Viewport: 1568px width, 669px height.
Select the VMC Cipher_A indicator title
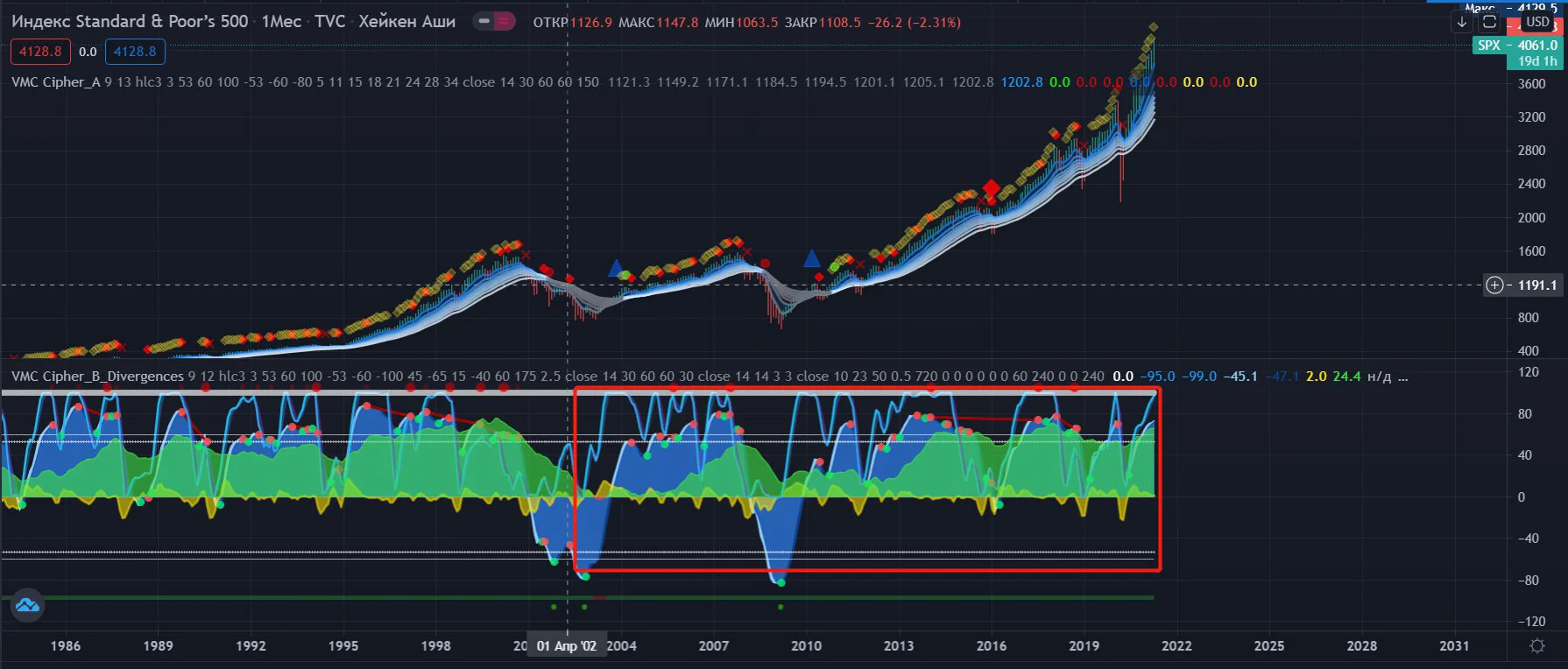(x=56, y=82)
